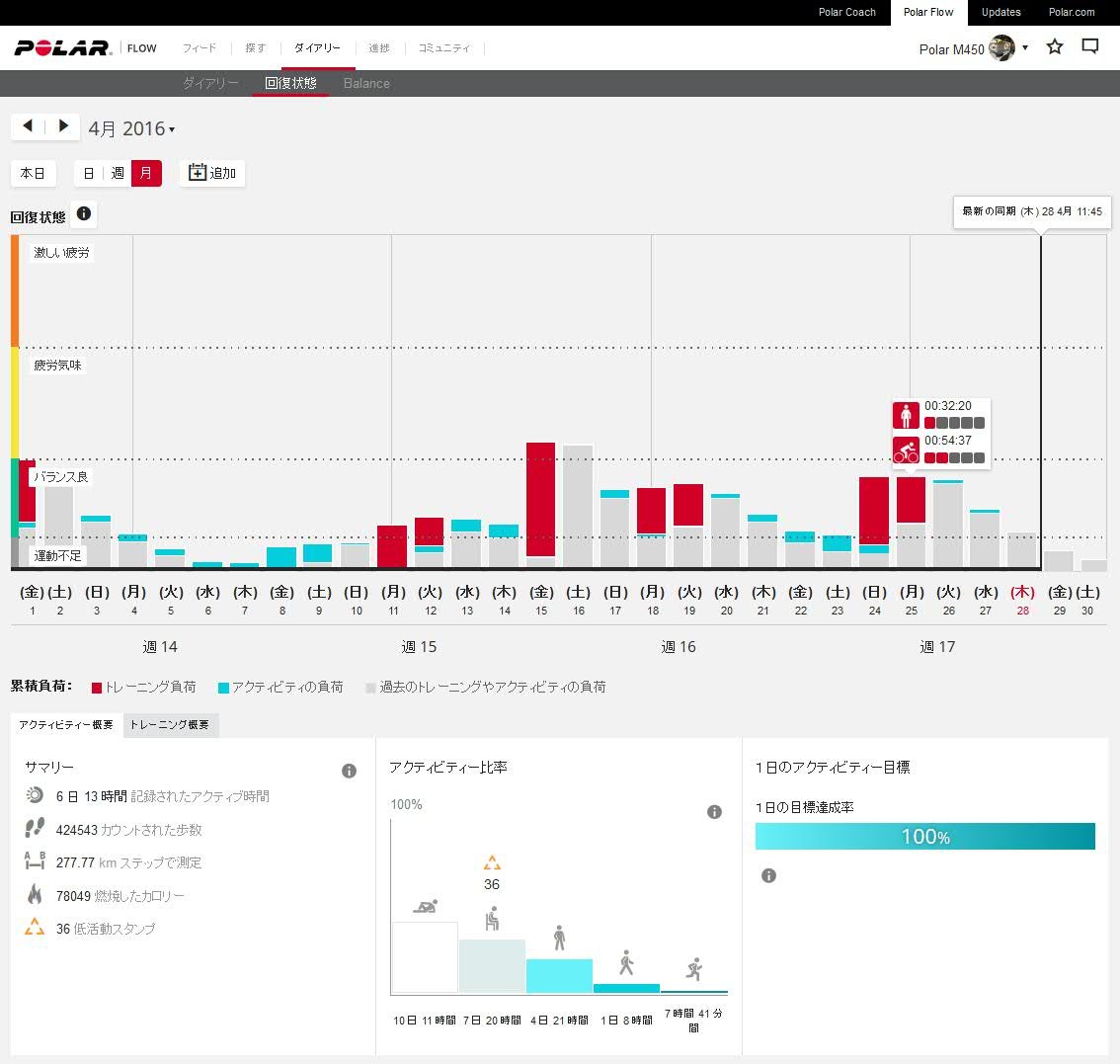Screen dimensions: 1120x1064
Task: Select 月 (month) view
Action: click(146, 174)
